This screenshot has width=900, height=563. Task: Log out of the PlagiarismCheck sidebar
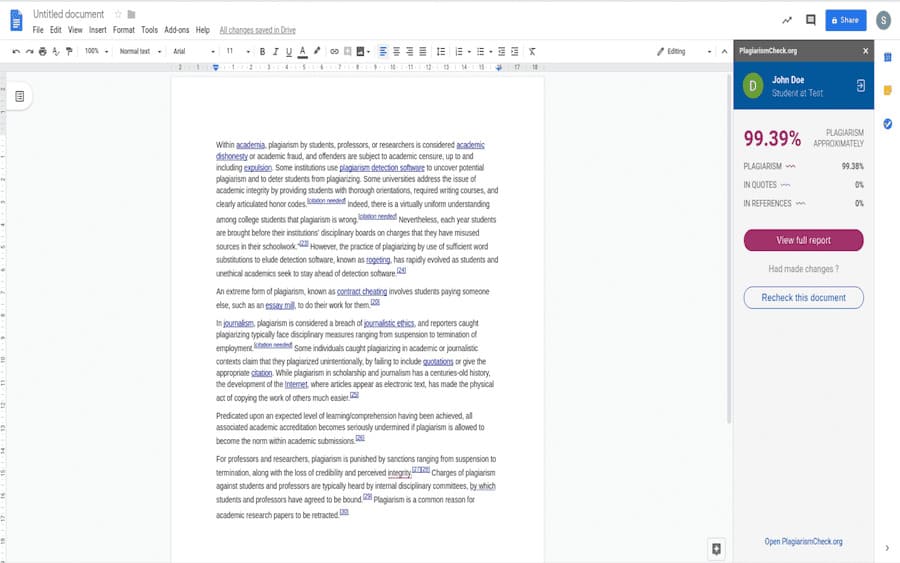[860, 86]
